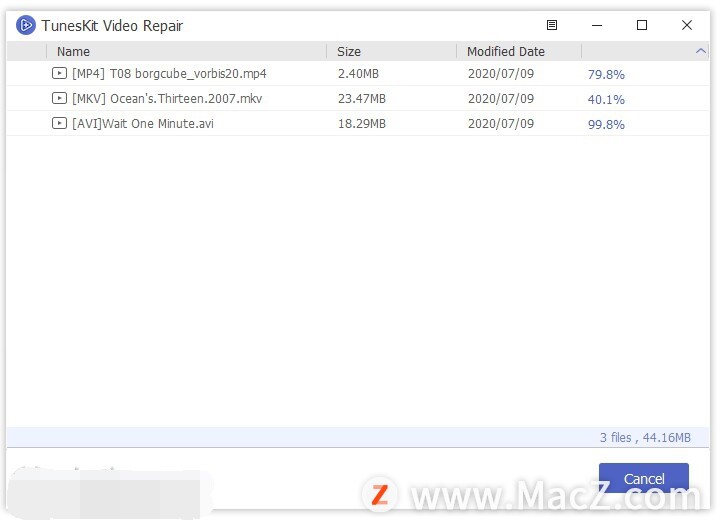Screen dimensions: 720x522
Task: Click video icon beside Ocean's.Thirteen.2007.mkv
Action: (59, 98)
